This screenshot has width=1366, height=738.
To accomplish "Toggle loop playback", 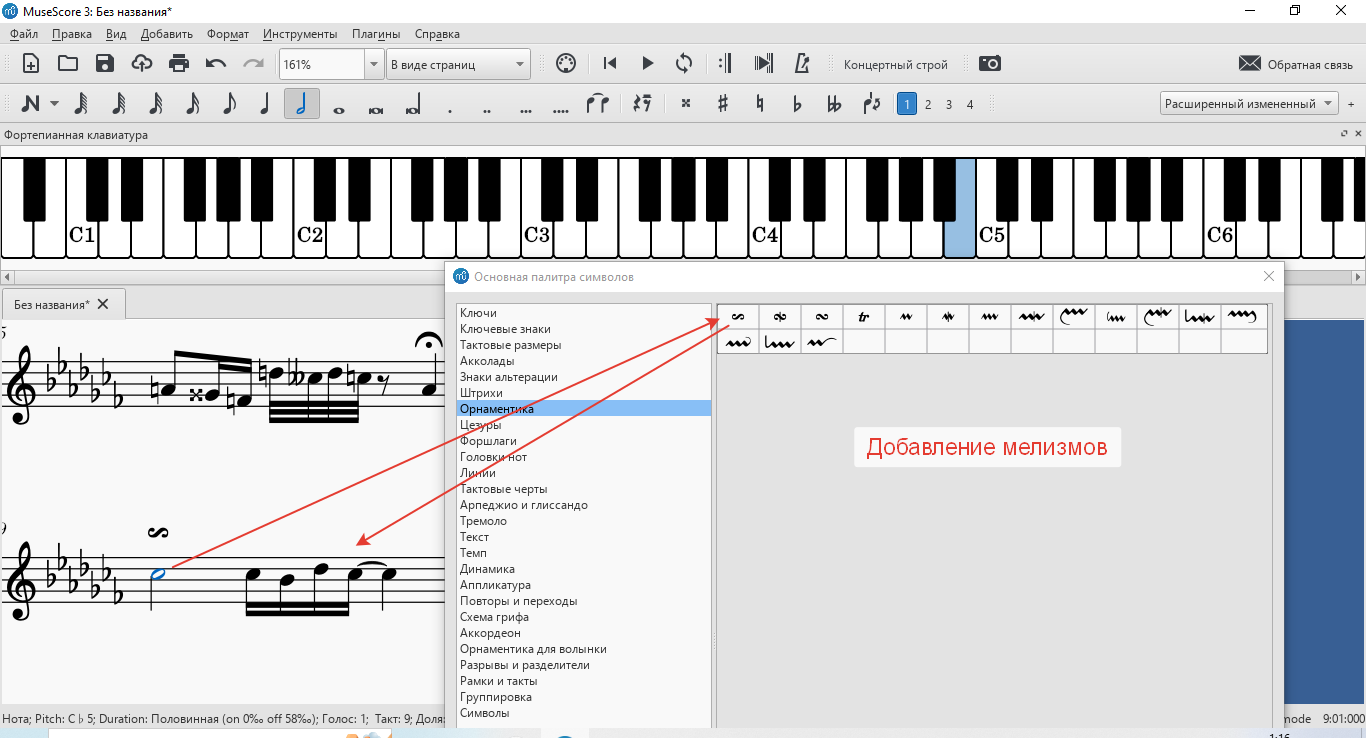I will pos(684,64).
